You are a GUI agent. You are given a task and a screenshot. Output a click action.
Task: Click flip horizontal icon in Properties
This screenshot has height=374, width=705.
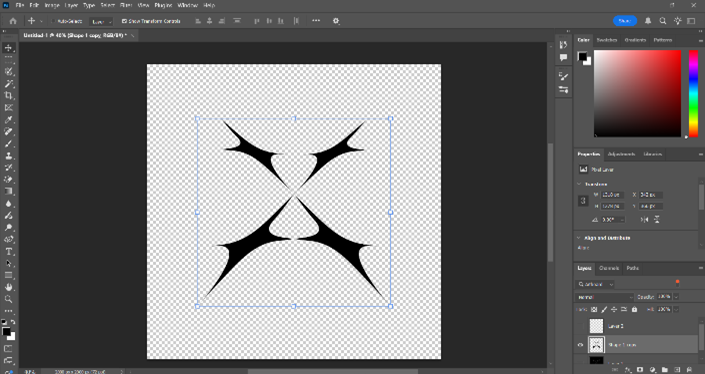tap(644, 220)
